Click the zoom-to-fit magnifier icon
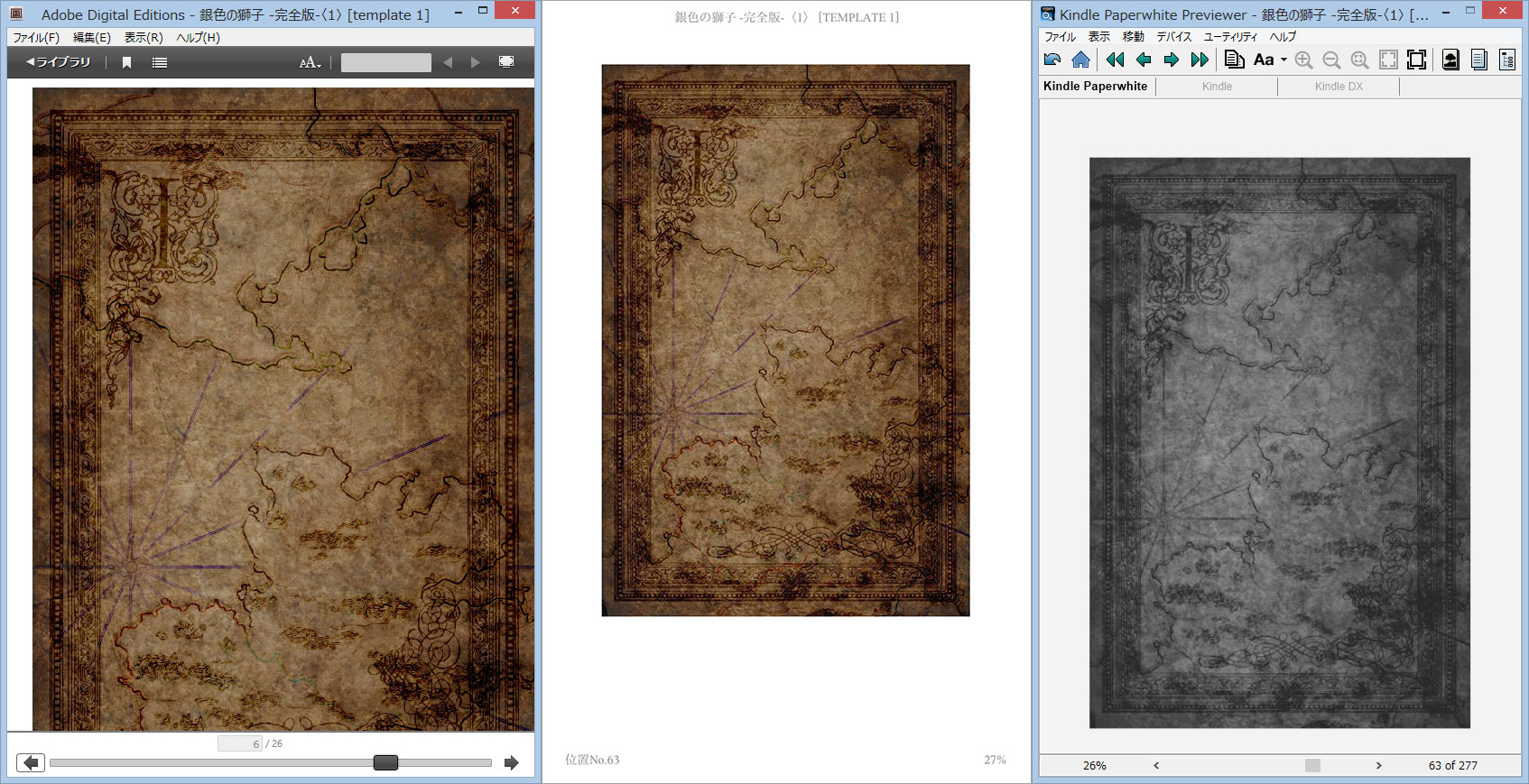 pyautogui.click(x=1359, y=60)
